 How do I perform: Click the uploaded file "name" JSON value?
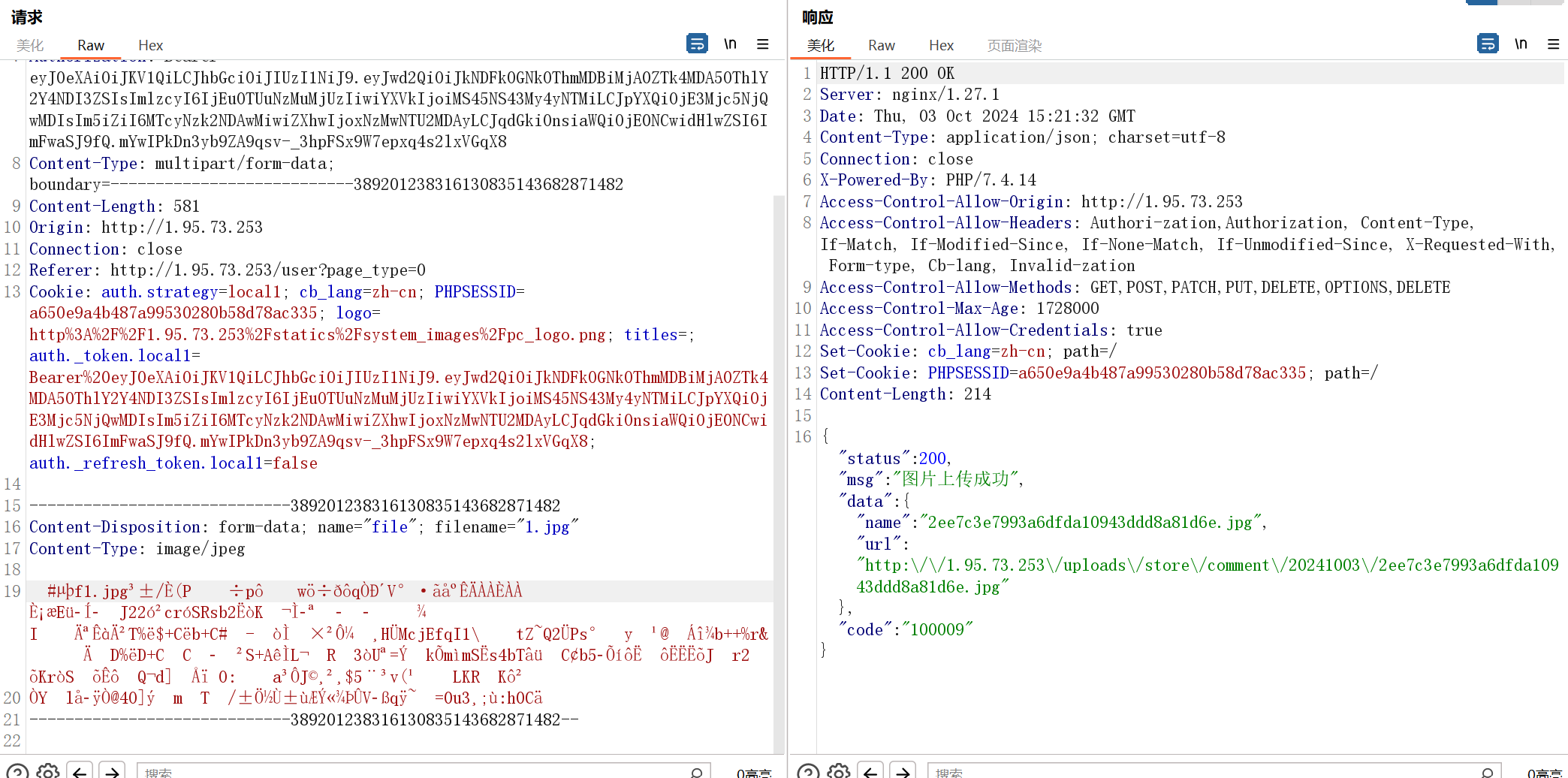tap(1090, 522)
